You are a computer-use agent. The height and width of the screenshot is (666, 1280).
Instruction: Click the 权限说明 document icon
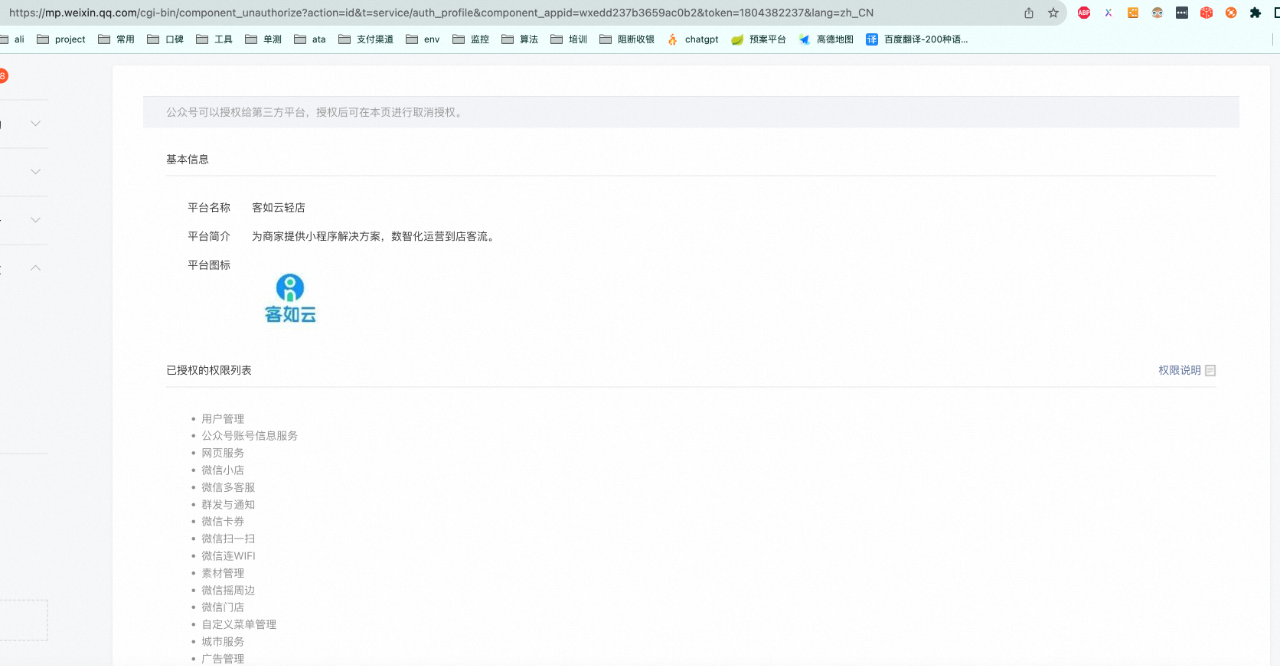pos(1210,371)
